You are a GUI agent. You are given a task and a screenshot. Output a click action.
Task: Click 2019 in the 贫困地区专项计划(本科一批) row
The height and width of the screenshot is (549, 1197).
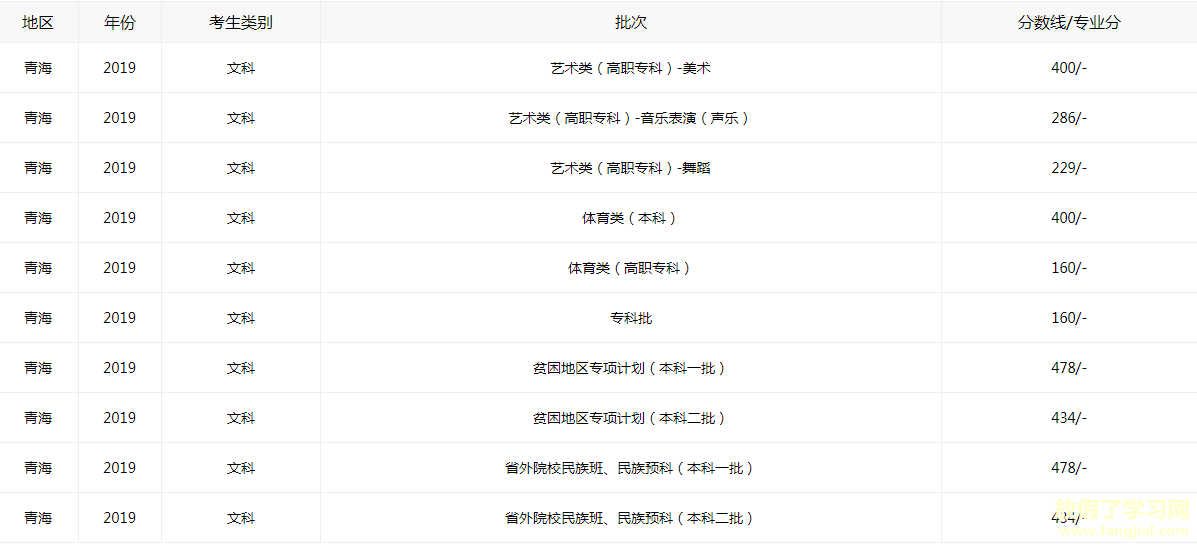click(x=120, y=368)
